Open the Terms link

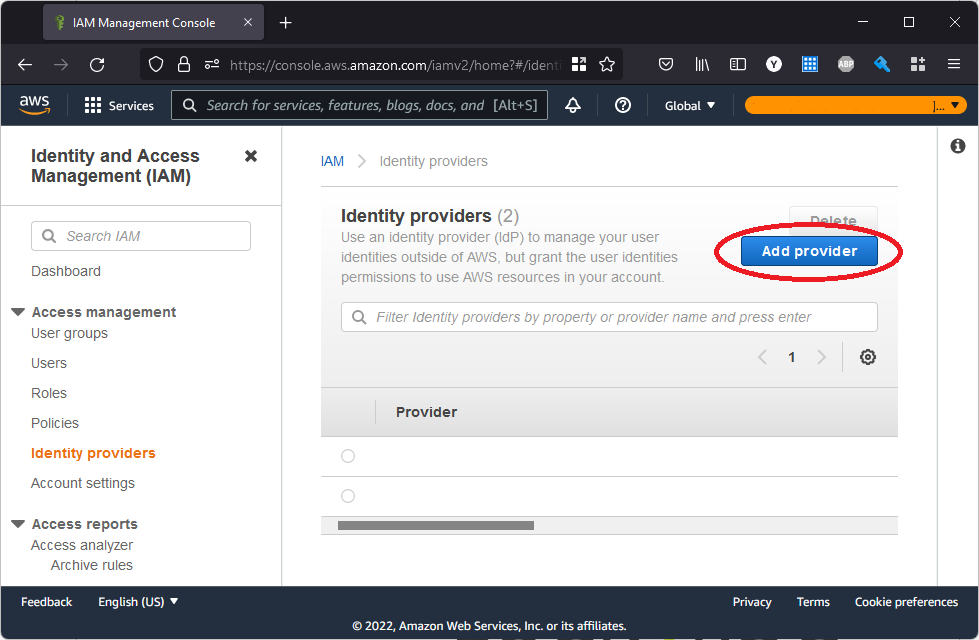click(x=813, y=602)
